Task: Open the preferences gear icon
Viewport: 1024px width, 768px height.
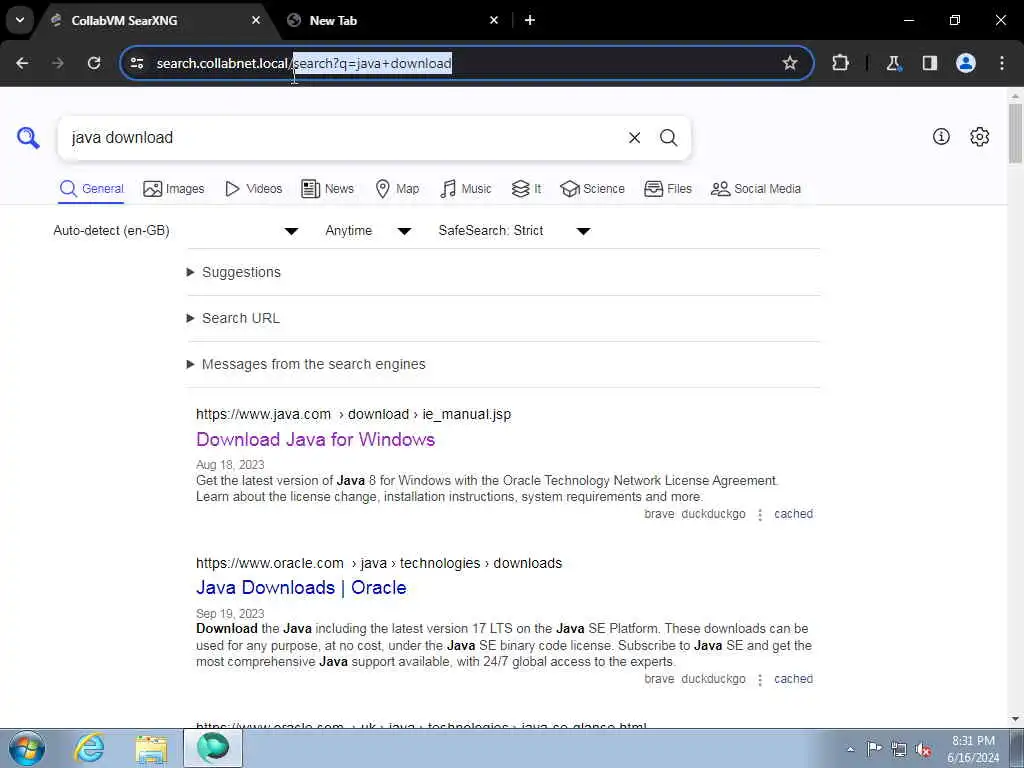Action: click(980, 136)
